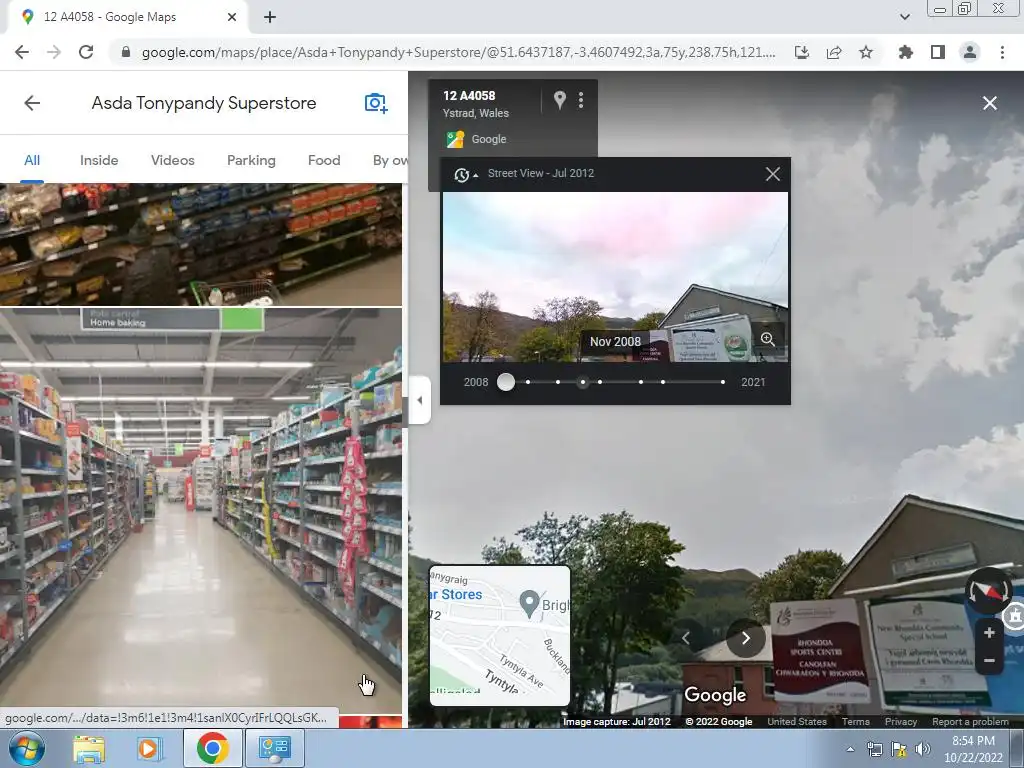Select the 2008 timeline handle
The height and width of the screenshot is (768, 1024).
505,382
